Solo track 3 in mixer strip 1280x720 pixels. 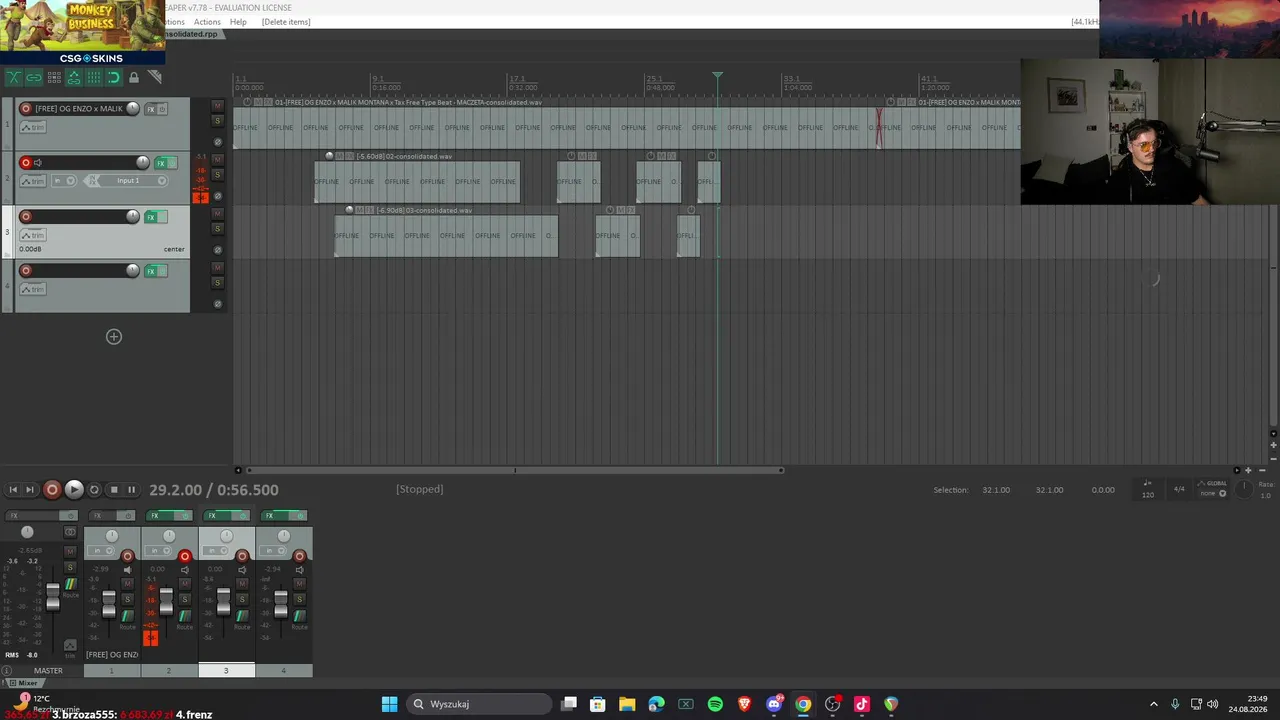242,599
